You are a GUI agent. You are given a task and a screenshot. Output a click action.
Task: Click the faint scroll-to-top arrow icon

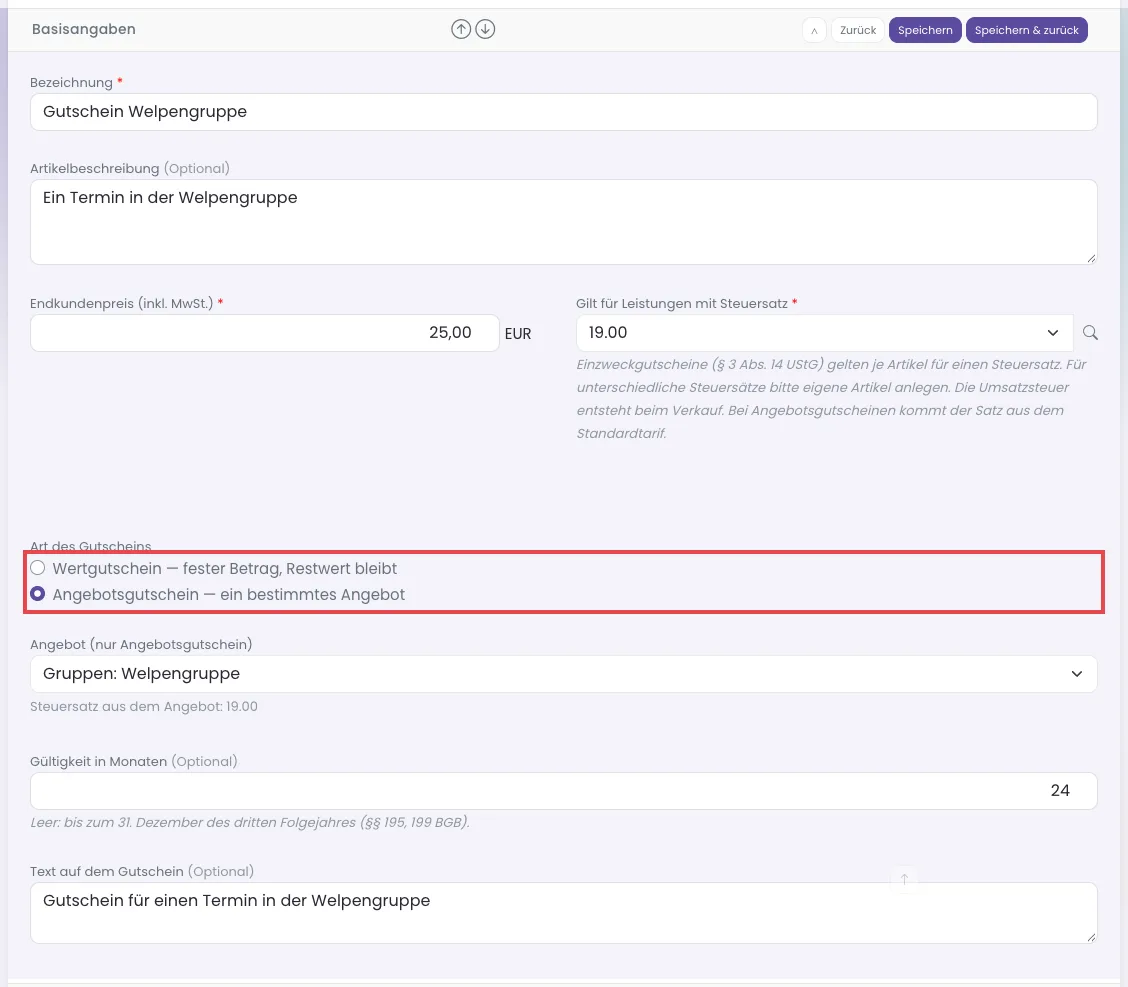[x=904, y=879]
